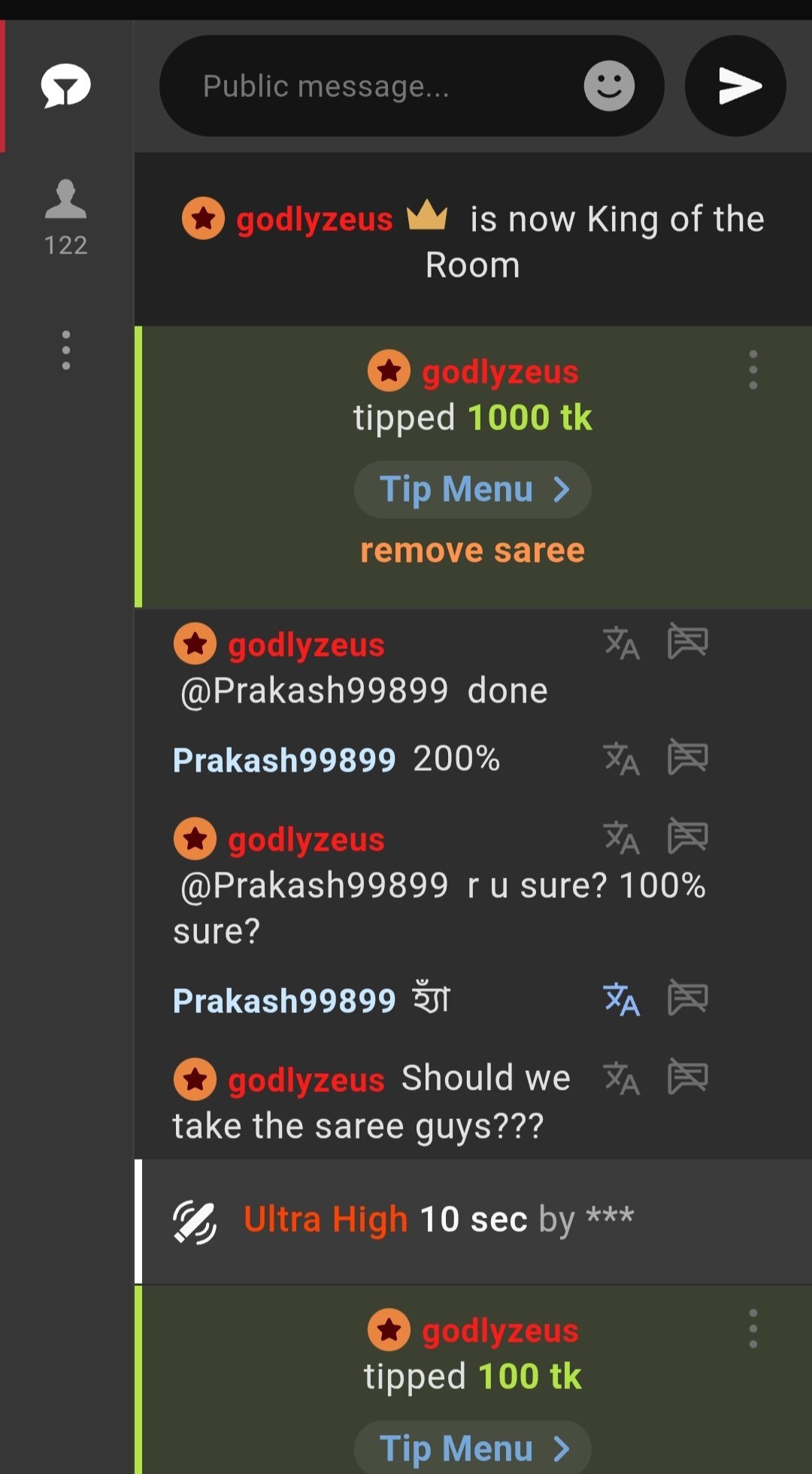Open the viewers list showing 122
This screenshot has height=1474, width=812.
(x=66, y=218)
